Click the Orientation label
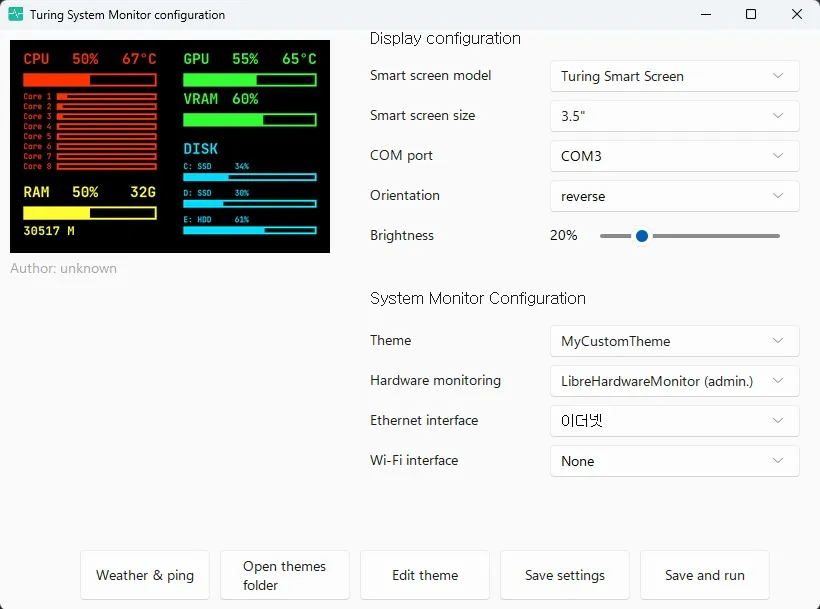 (405, 195)
